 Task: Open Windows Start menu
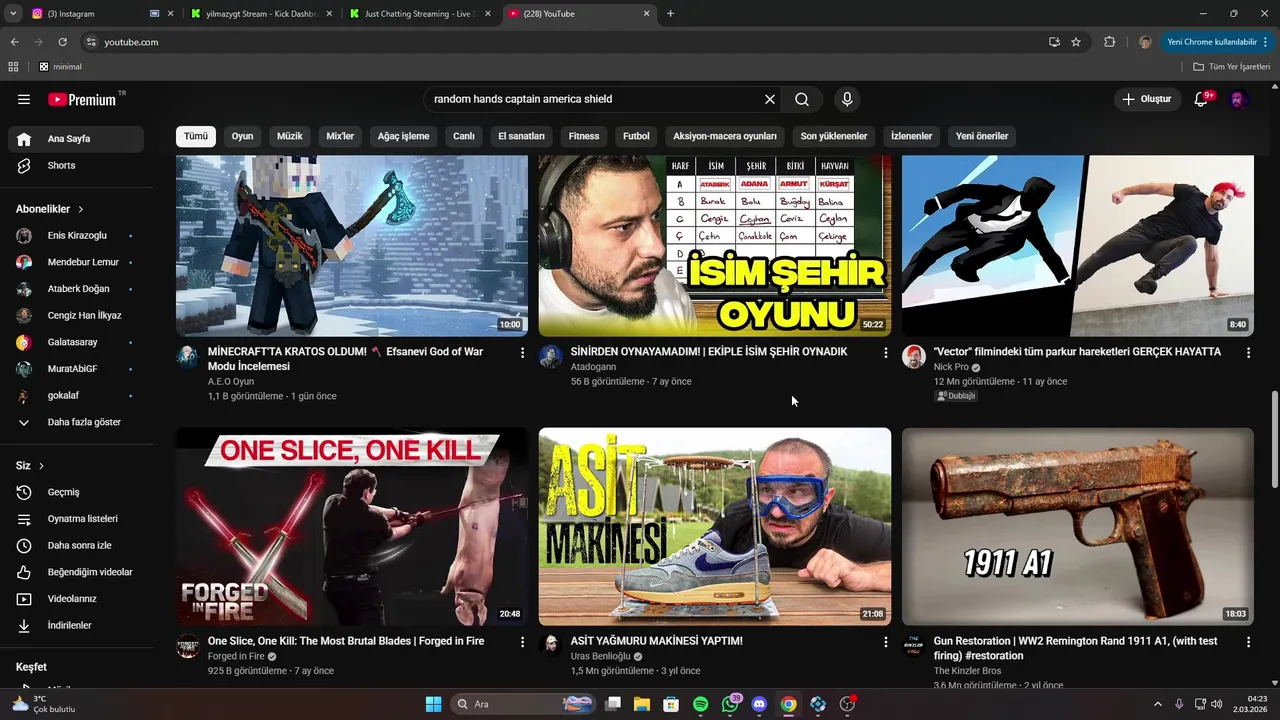[433, 704]
